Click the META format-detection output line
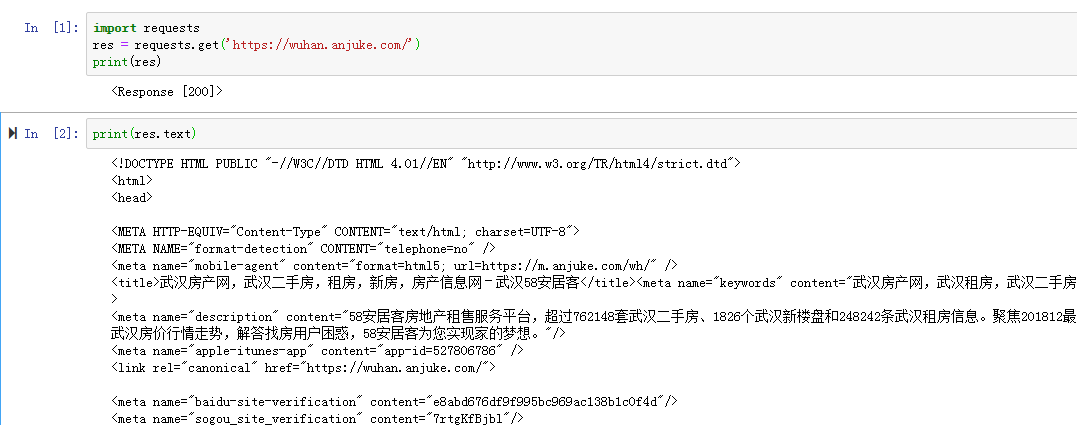 [303, 249]
